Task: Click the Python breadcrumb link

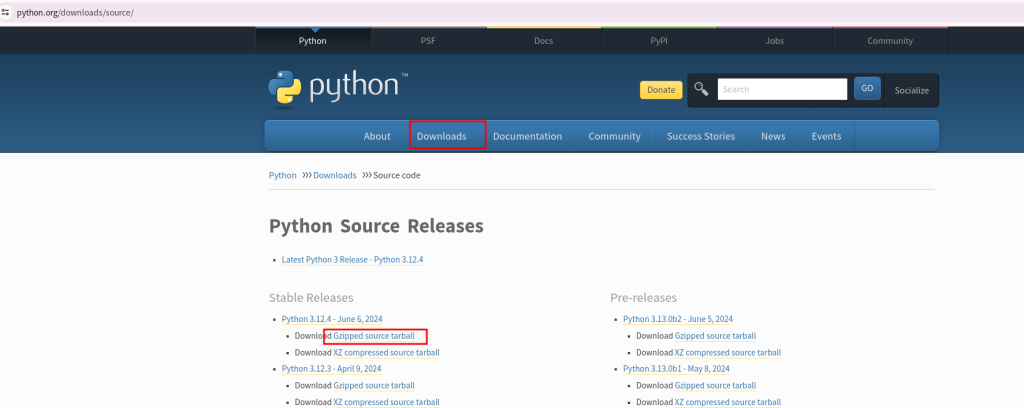Action: 282,175
